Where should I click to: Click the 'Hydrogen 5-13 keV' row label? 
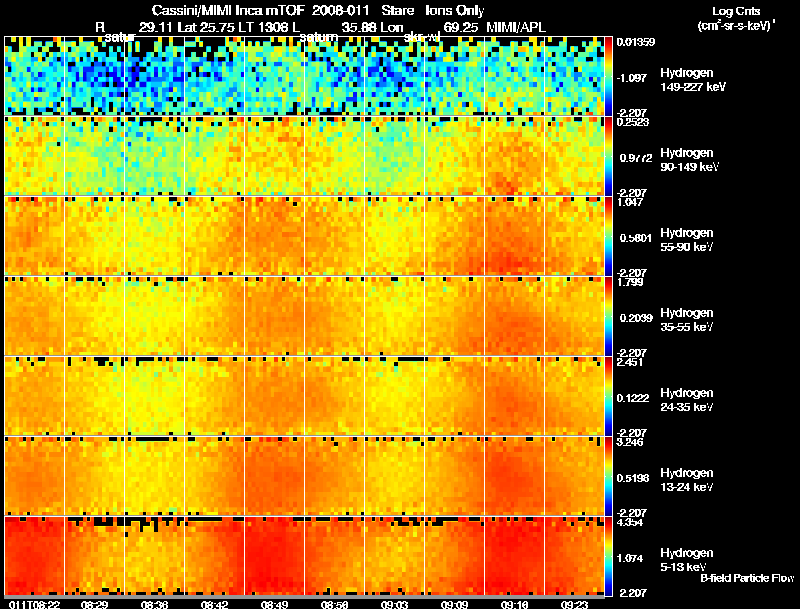click(687, 560)
